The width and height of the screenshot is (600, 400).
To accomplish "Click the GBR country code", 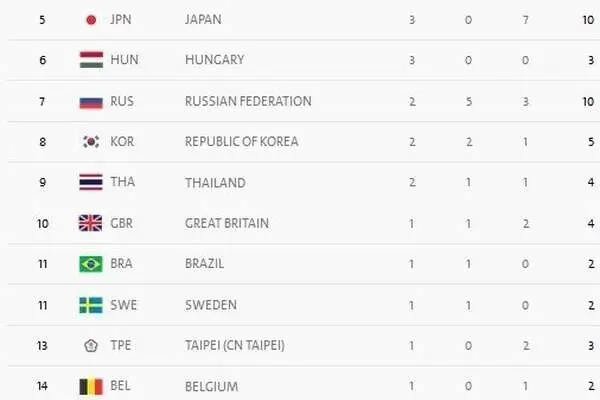I will tap(122, 223).
